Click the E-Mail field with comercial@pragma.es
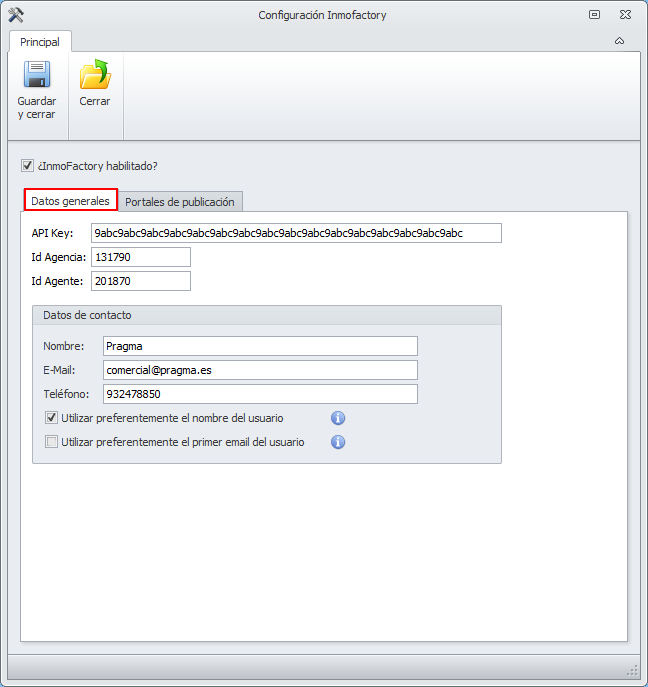This screenshot has height=687, width=648. 260,370
